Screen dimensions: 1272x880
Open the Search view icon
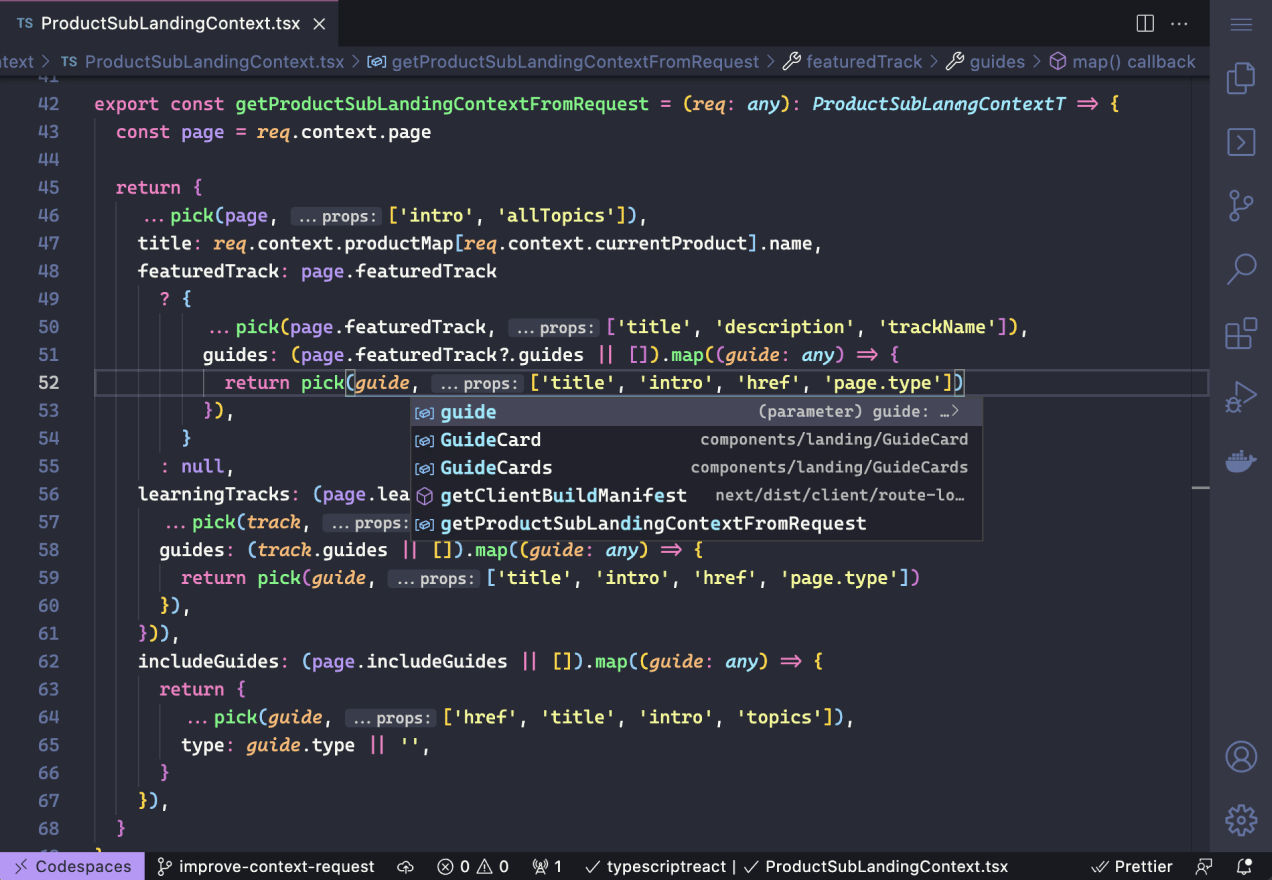(x=1241, y=268)
